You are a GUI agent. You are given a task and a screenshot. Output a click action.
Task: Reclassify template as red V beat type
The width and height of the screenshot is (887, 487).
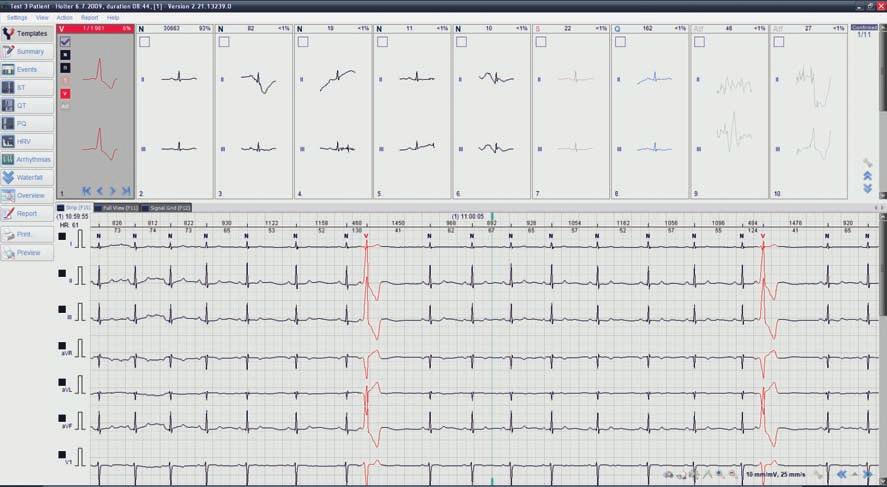pos(65,93)
